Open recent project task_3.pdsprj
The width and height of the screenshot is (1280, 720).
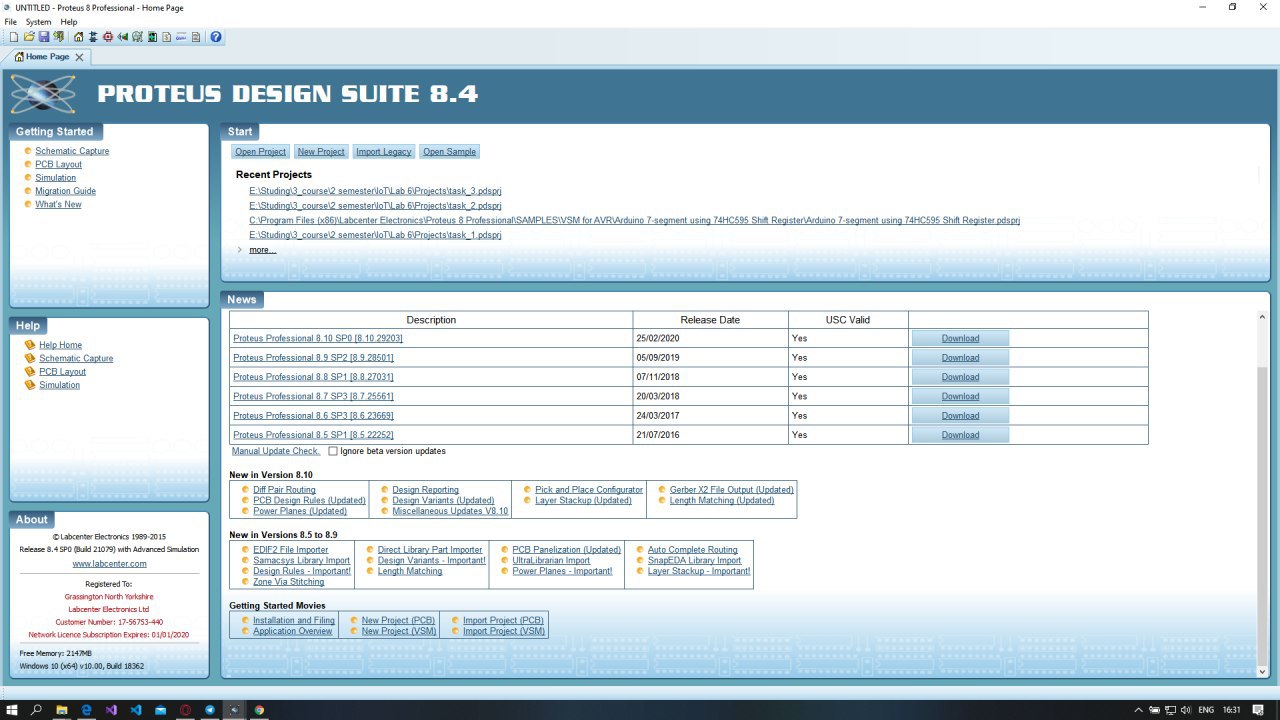click(375, 190)
